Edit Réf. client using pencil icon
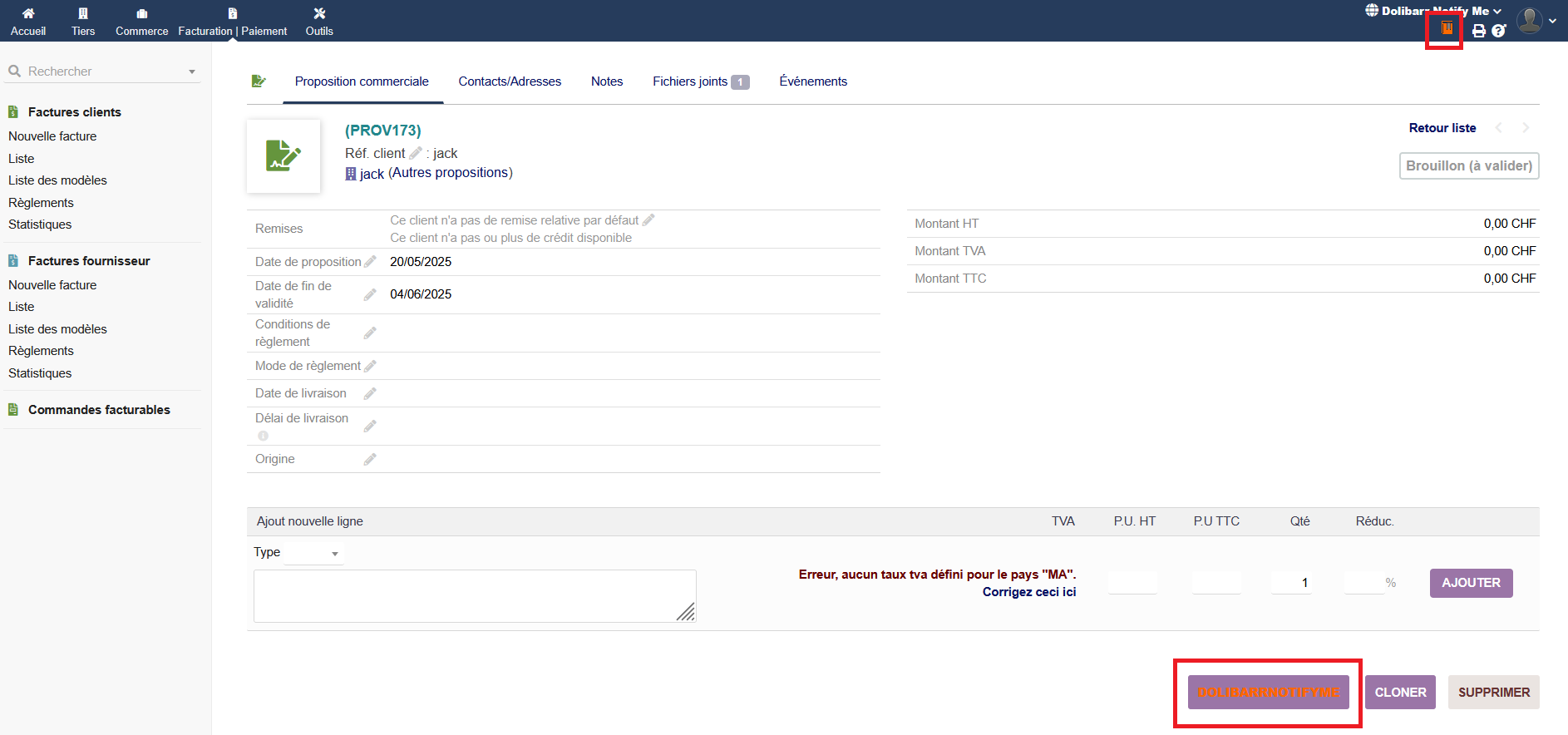Screen dimensions: 1568x735 [416, 153]
